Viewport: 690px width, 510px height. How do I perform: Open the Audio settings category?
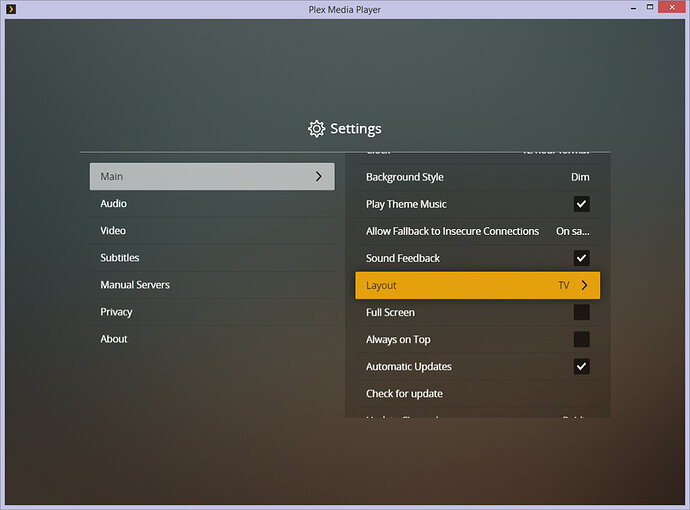(212, 204)
